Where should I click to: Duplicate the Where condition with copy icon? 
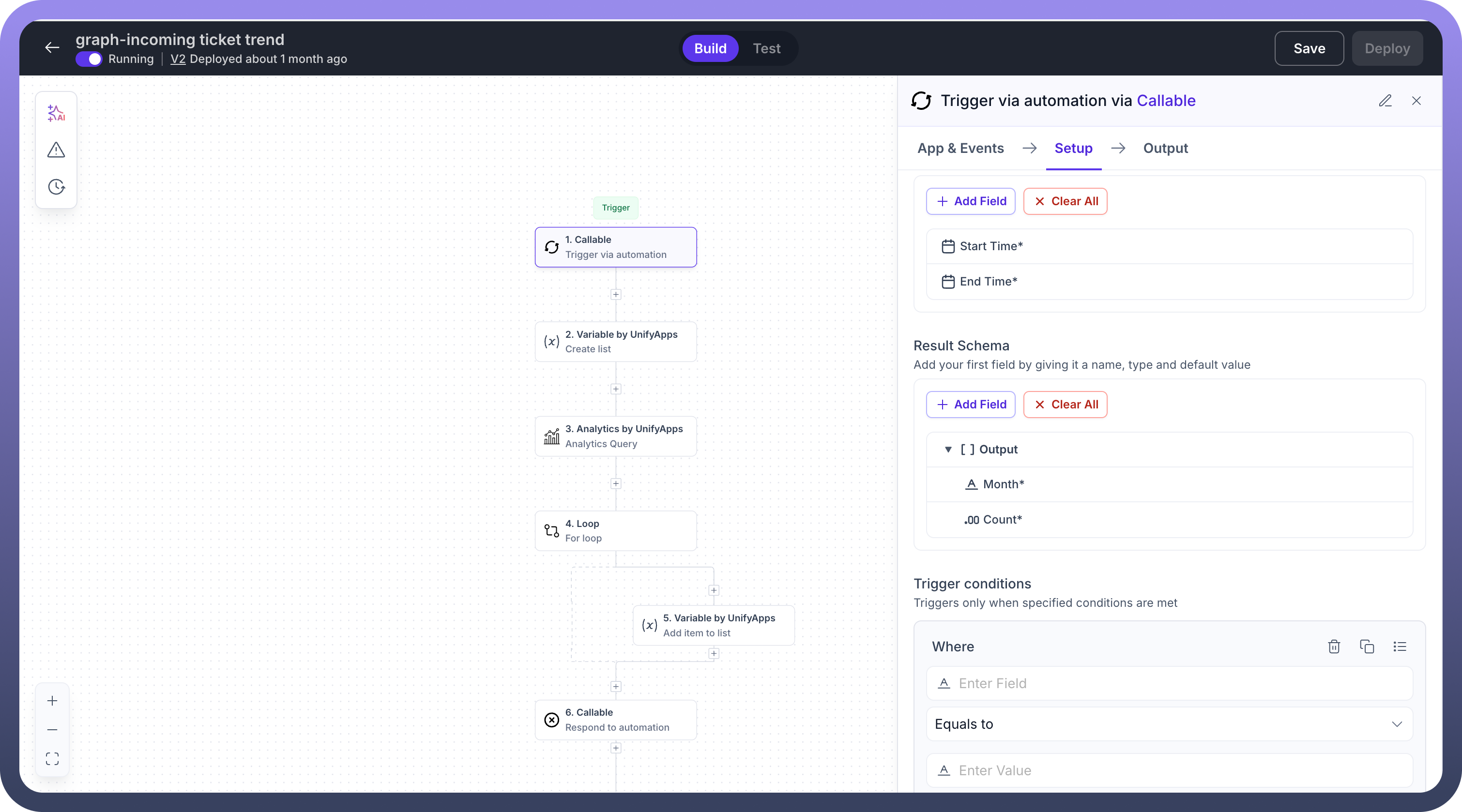tap(1367, 647)
